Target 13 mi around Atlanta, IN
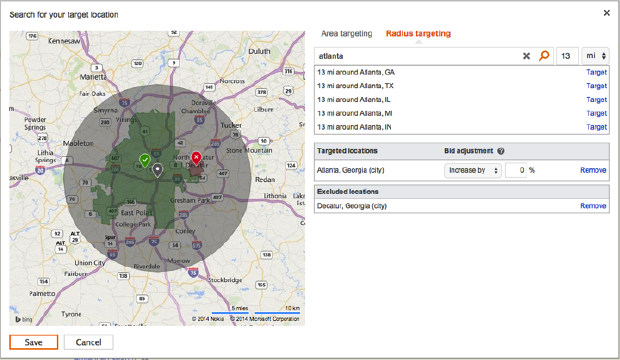Screen dimensions: 620x360 tap(596, 127)
